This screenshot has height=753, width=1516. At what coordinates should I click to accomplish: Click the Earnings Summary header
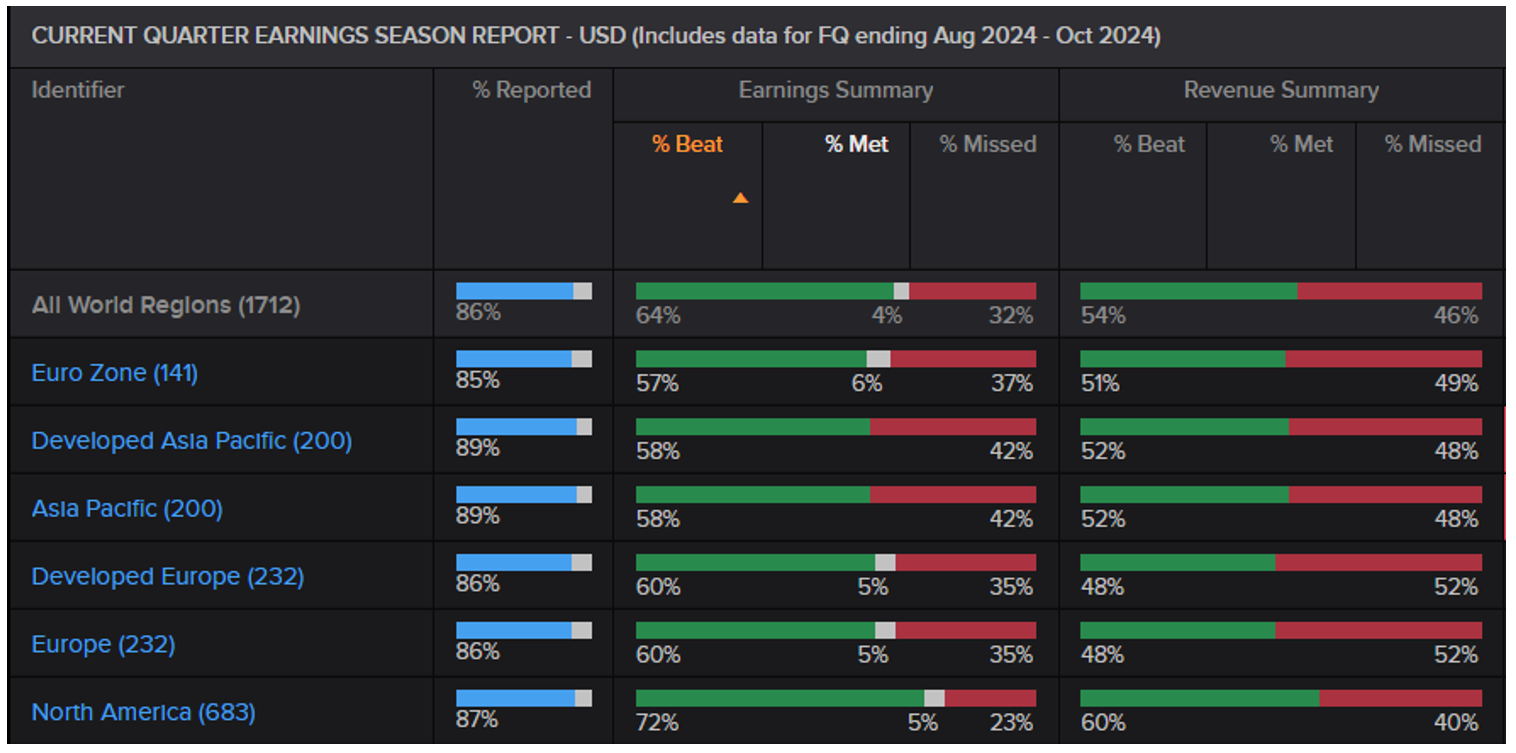click(x=836, y=91)
